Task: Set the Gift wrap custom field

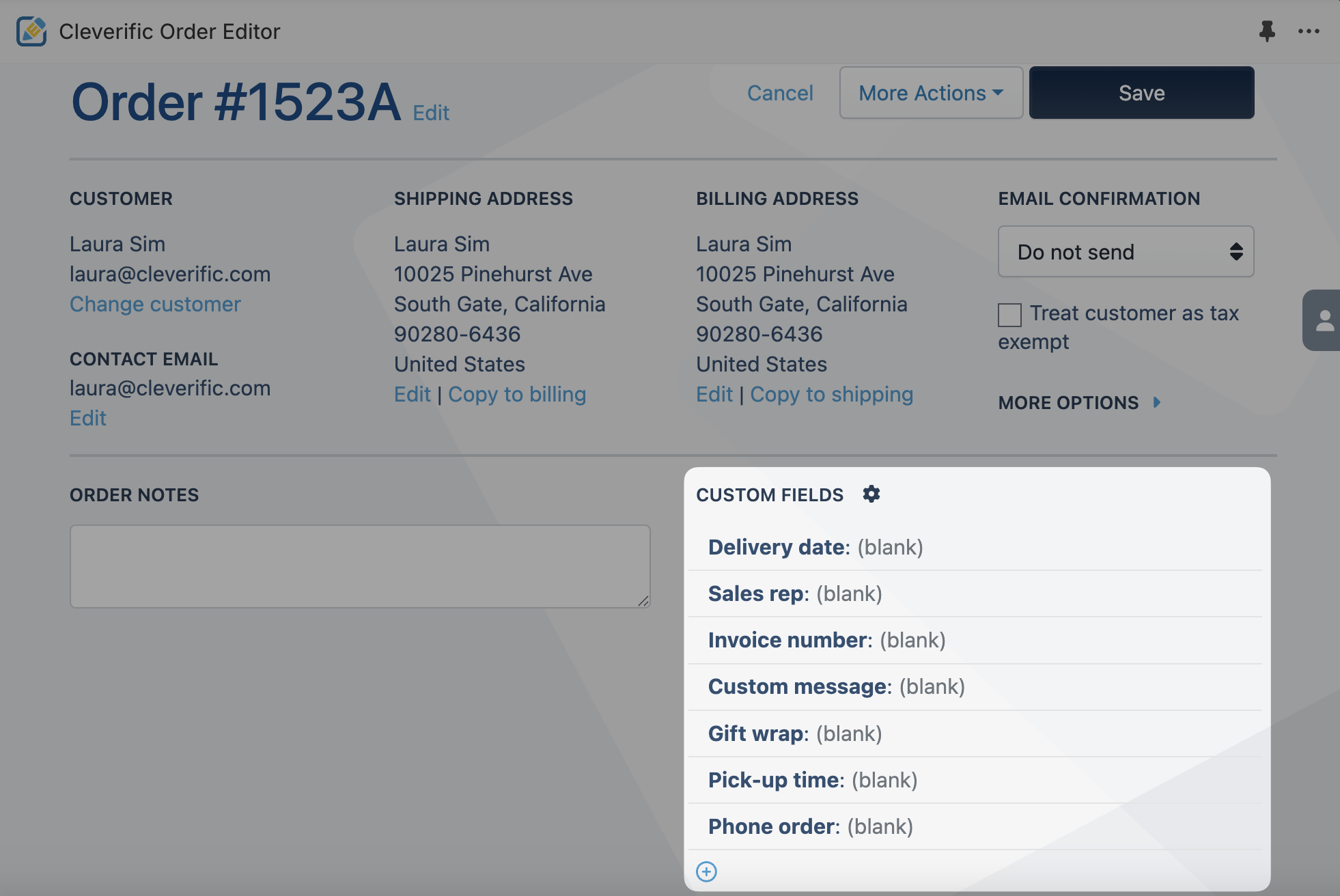Action: point(975,733)
